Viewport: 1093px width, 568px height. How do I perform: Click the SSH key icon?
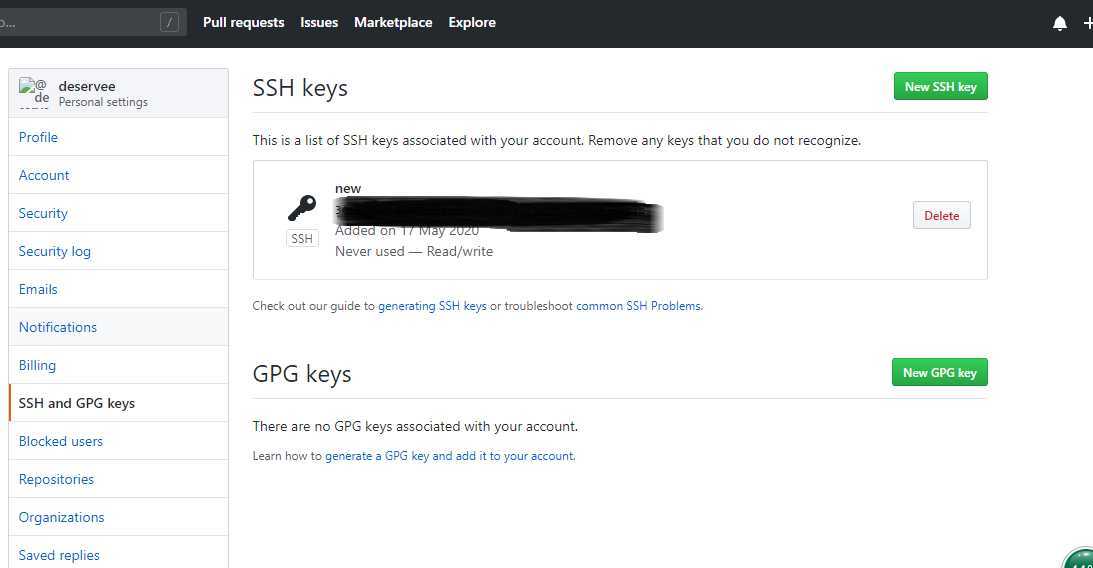point(302,207)
